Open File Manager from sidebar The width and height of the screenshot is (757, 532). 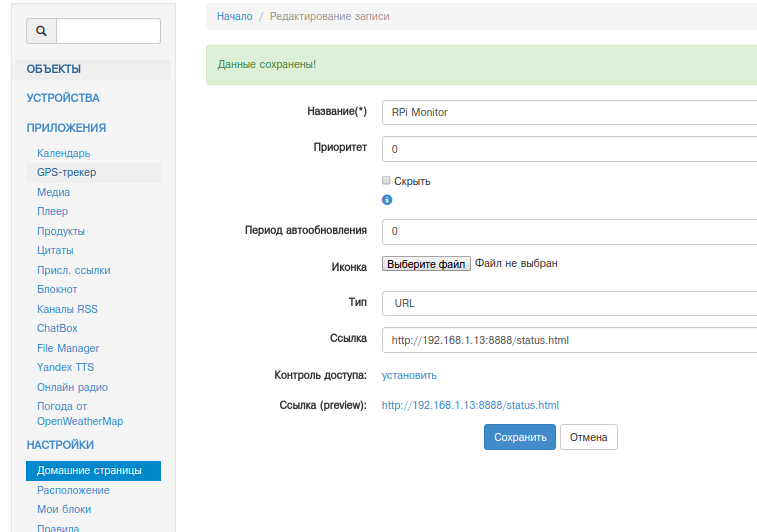point(68,348)
